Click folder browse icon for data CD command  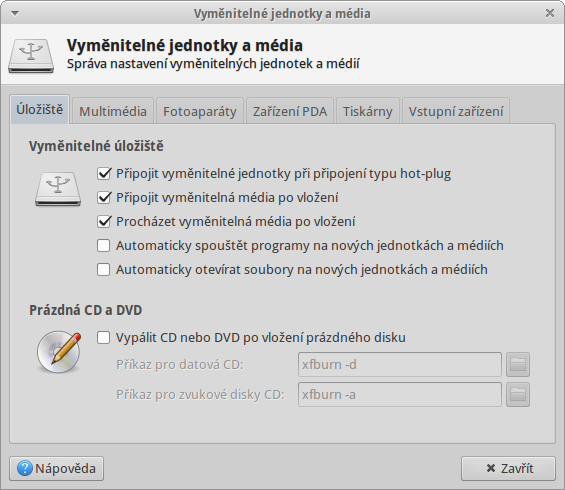(518, 365)
